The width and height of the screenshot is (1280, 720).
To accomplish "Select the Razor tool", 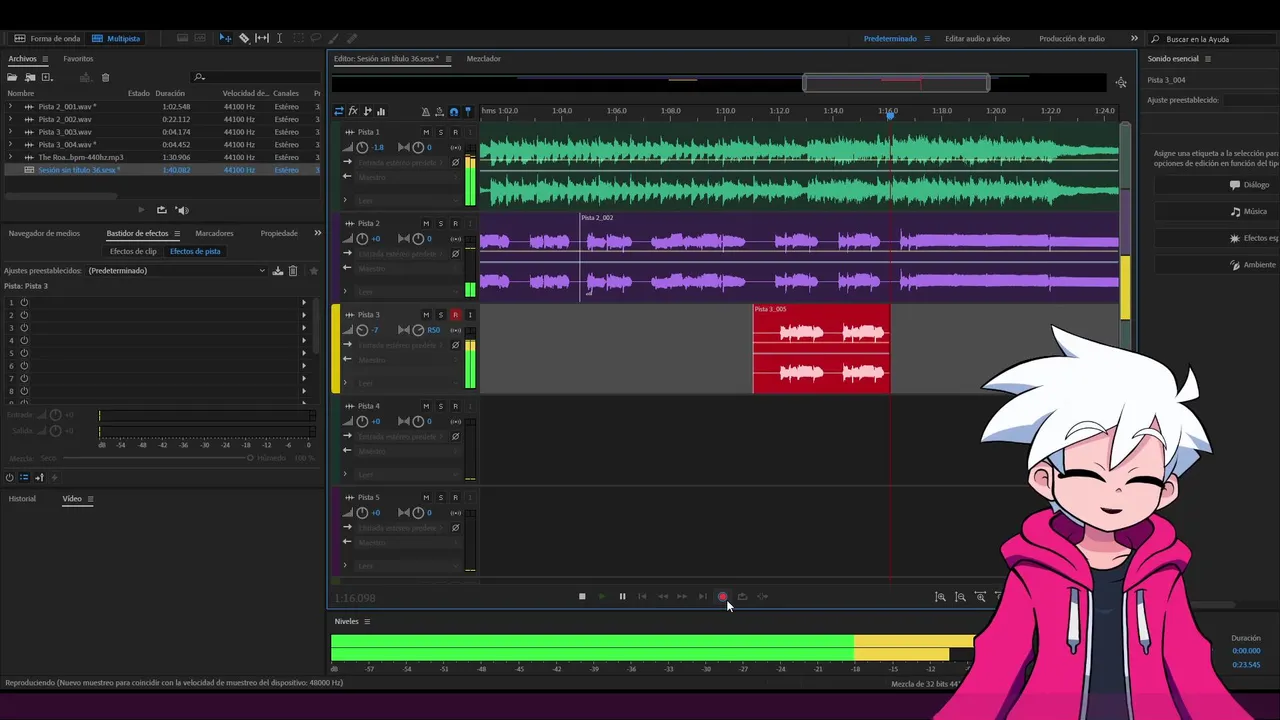I will click(x=243, y=38).
